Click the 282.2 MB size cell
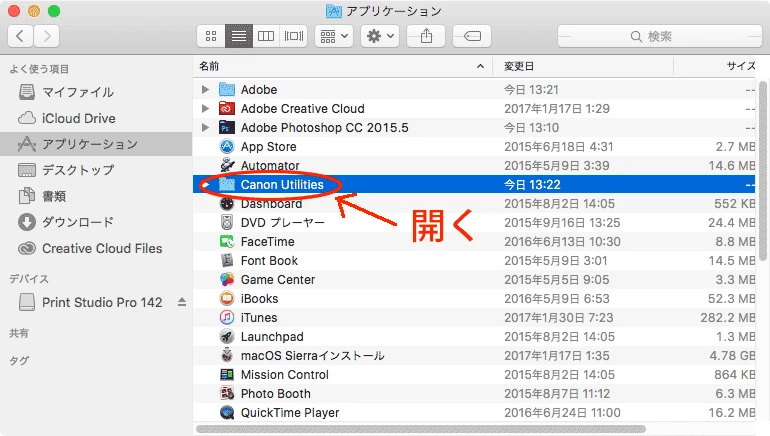 [728, 318]
